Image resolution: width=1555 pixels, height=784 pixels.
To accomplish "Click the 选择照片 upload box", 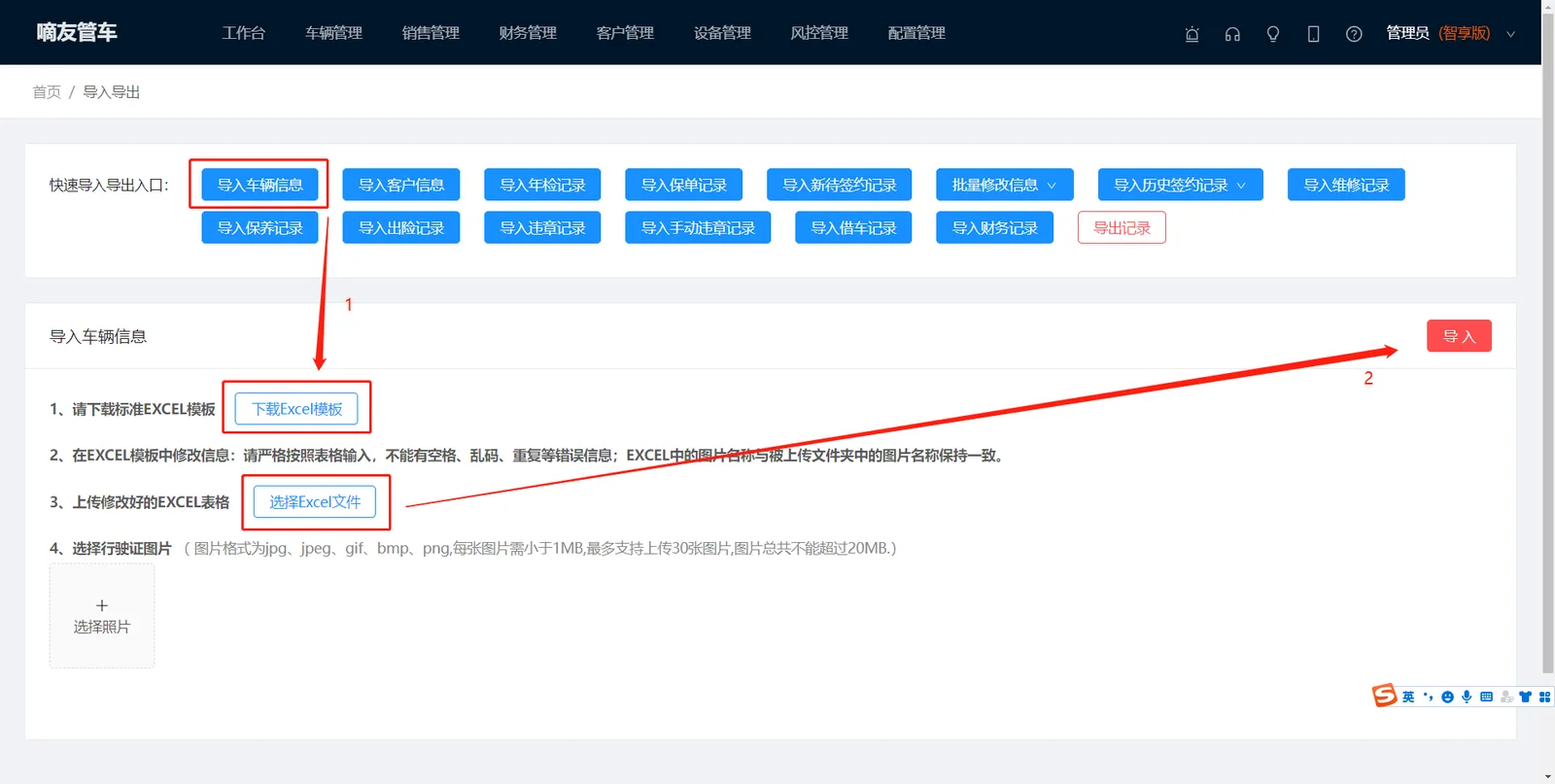I will click(102, 616).
